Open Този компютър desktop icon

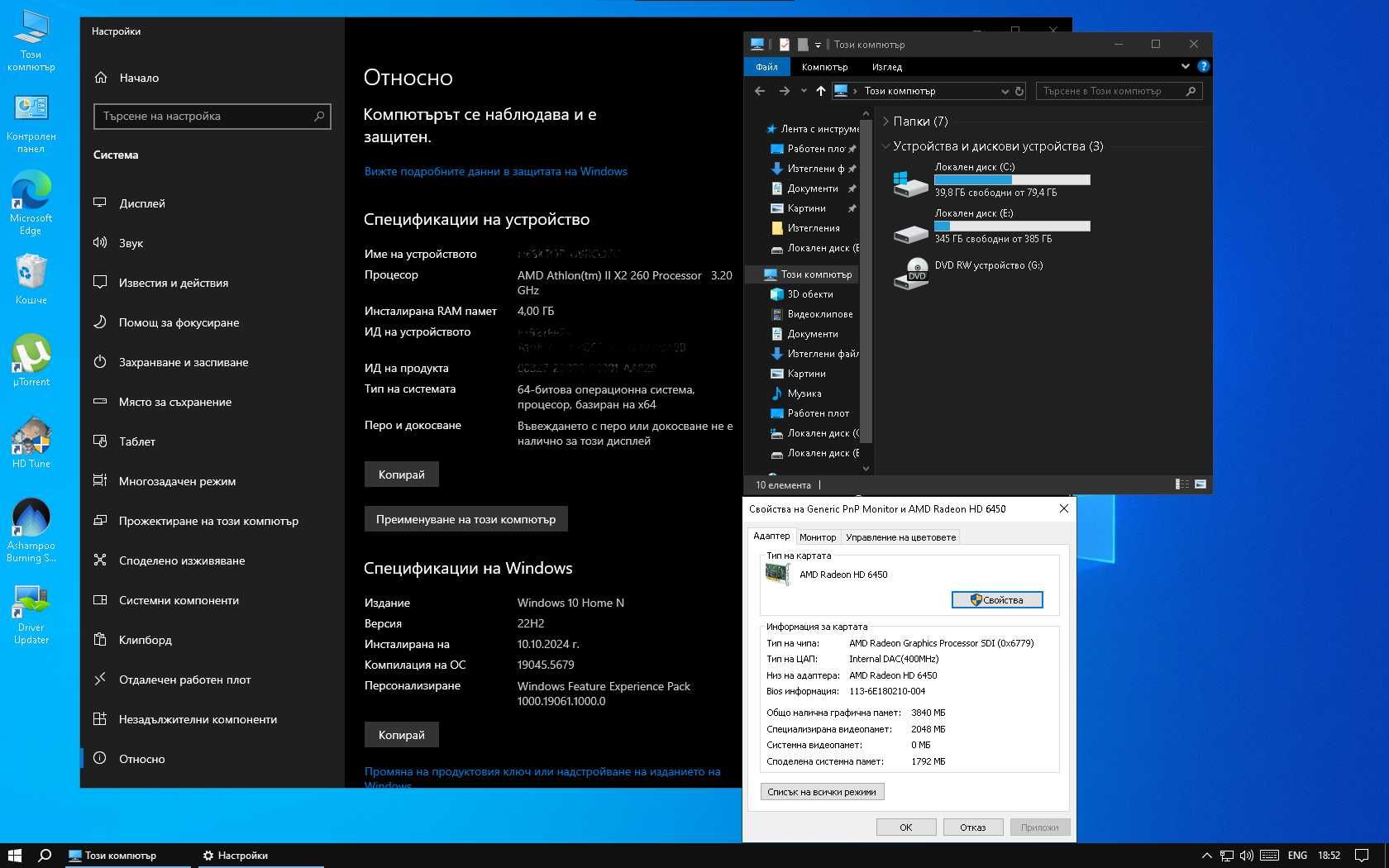(x=31, y=41)
